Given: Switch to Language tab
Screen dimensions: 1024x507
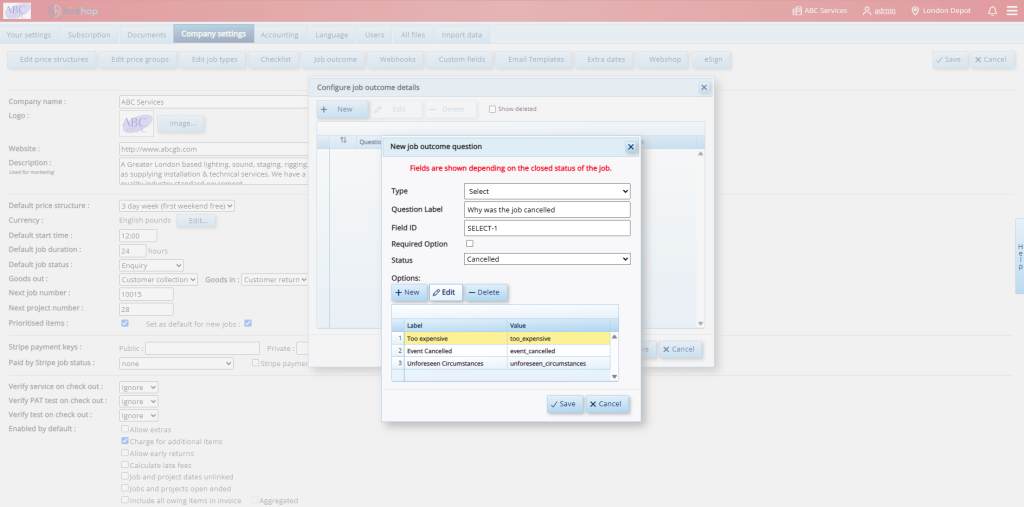Looking at the screenshot, I should [332, 35].
